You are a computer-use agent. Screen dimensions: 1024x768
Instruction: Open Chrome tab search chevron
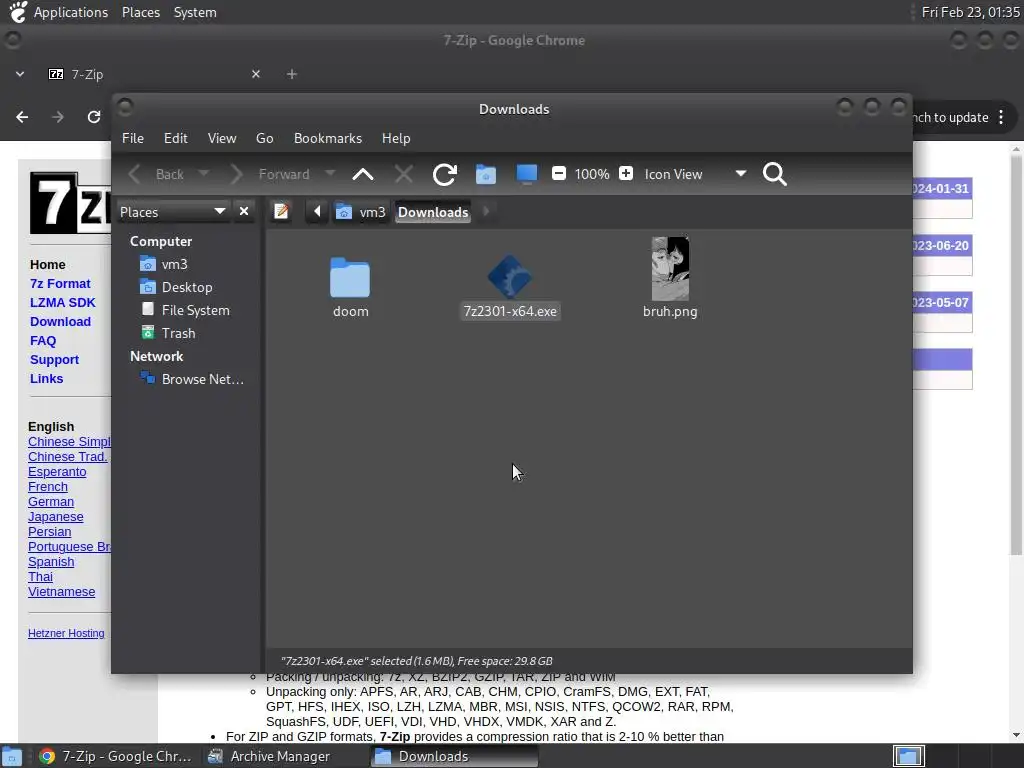[20, 74]
